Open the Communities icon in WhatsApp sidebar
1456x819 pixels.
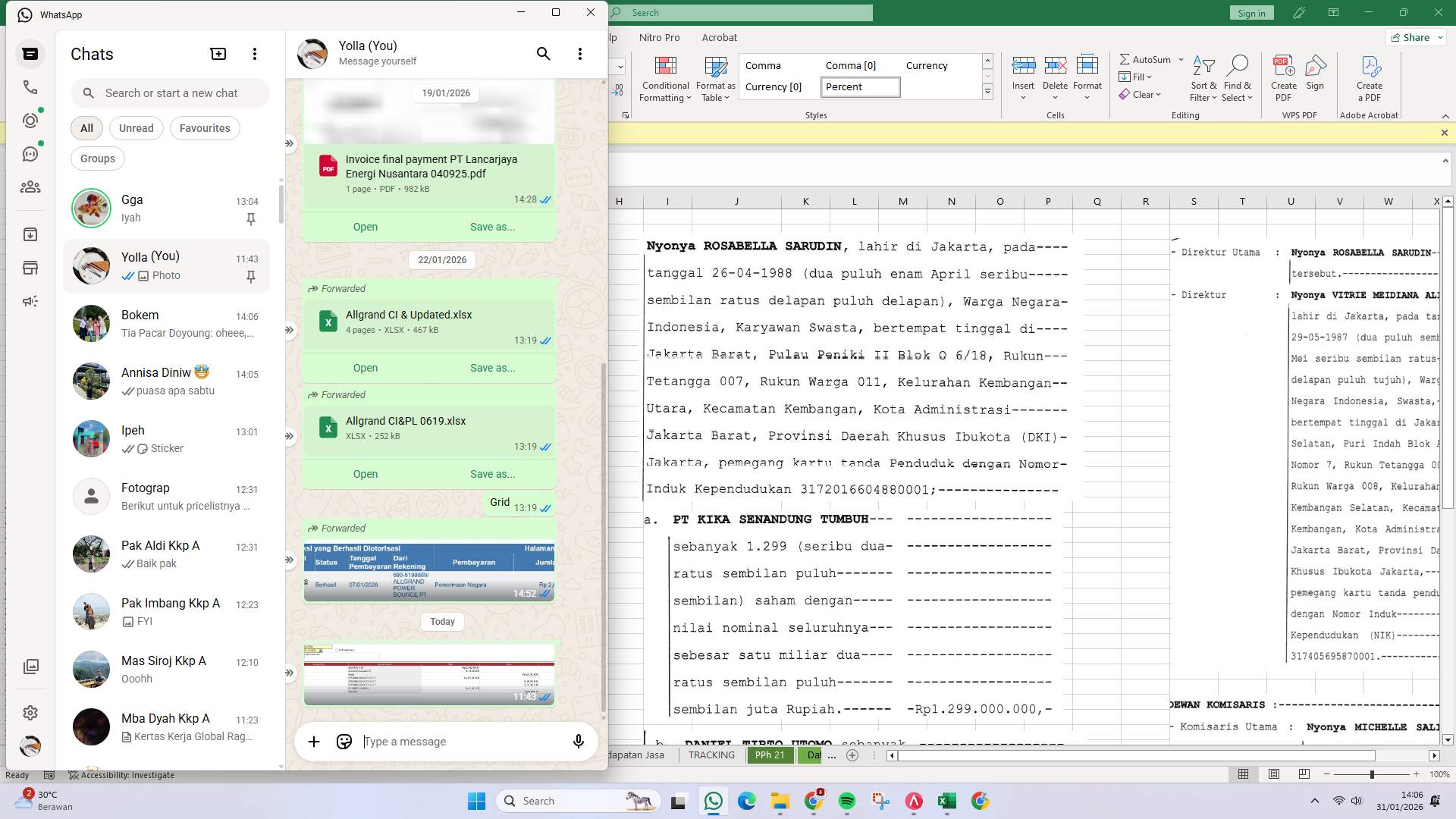coord(30,187)
